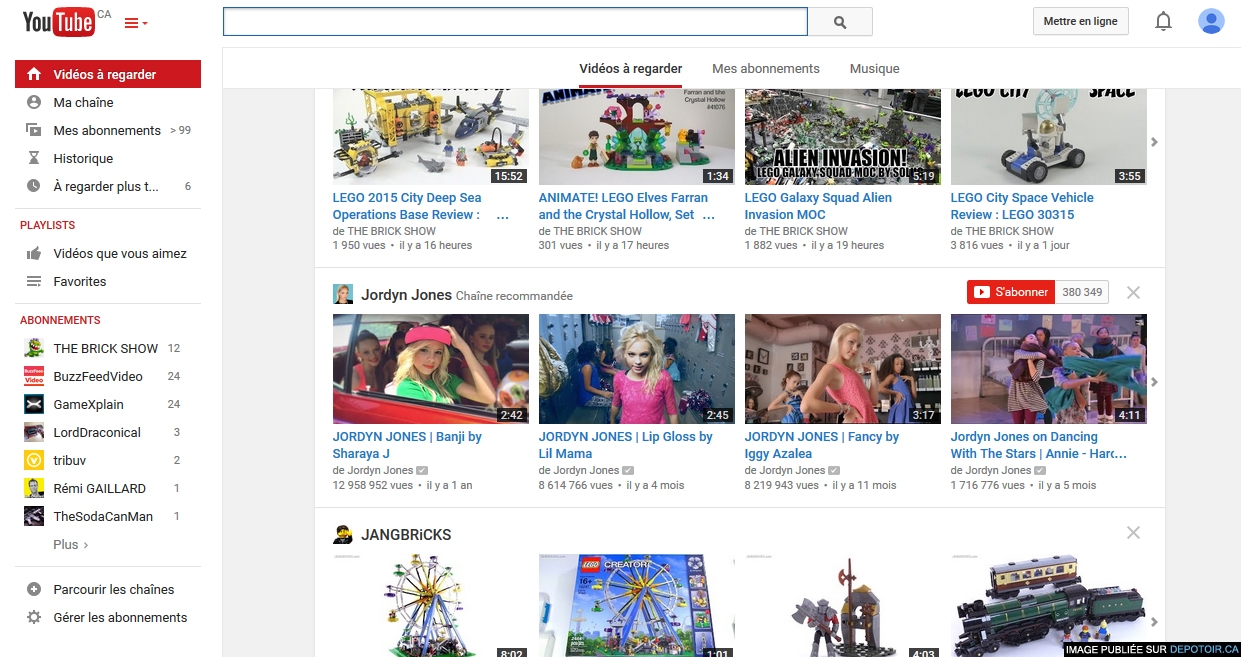This screenshot has height=657, width=1241.
Task: Click the search magnifier button
Action: [x=840, y=22]
